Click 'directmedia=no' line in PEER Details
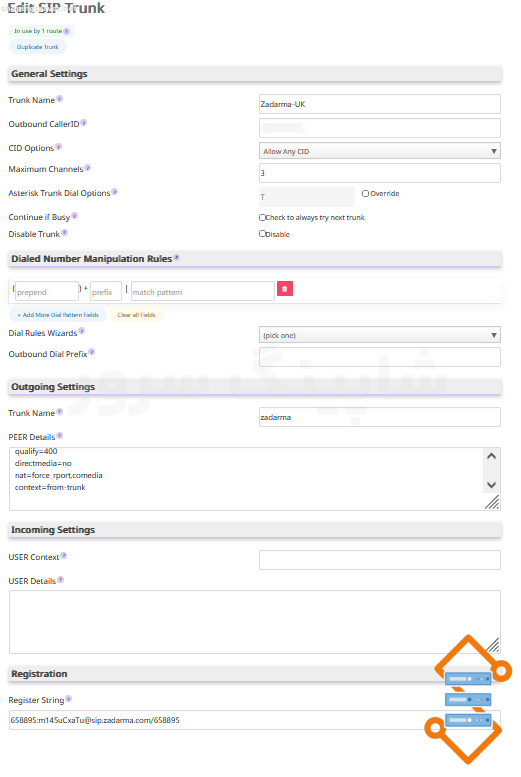 click(43, 463)
